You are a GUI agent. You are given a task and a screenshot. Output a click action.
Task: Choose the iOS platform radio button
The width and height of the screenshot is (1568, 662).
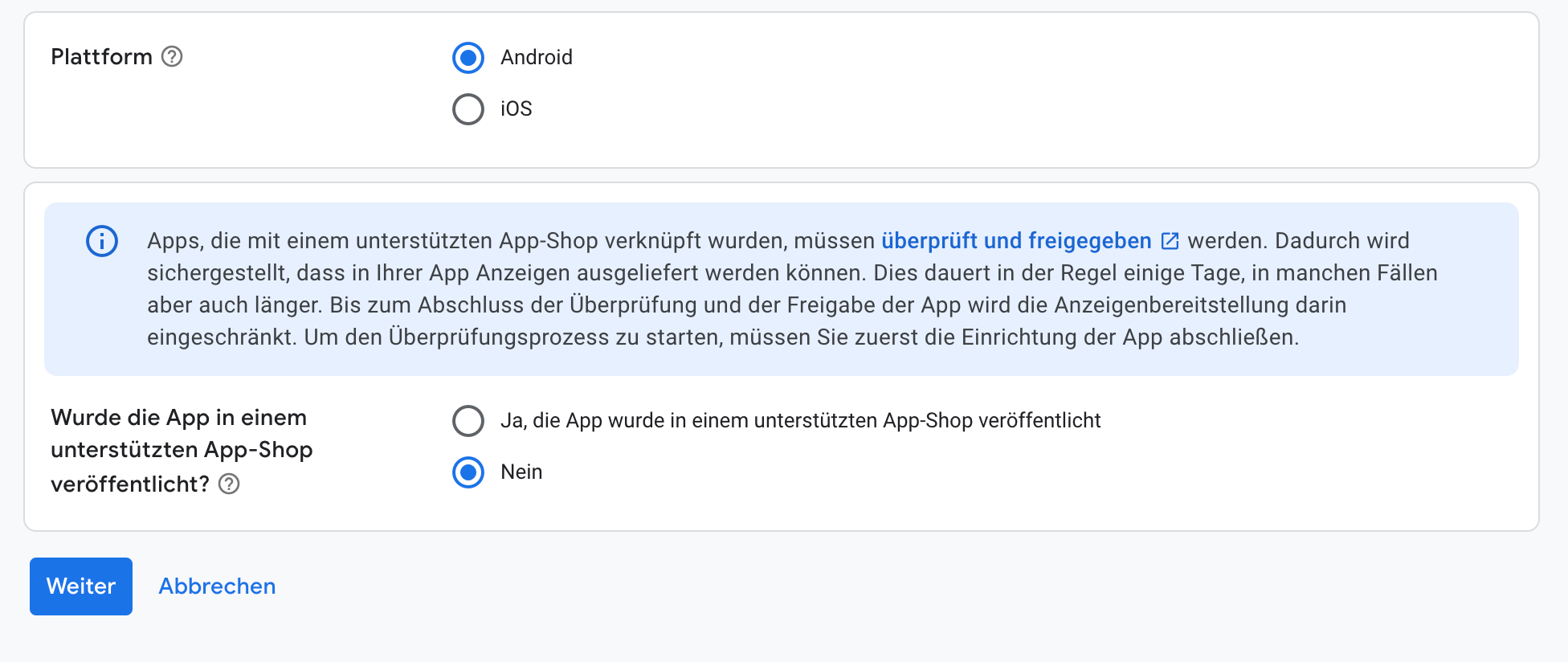[468, 109]
